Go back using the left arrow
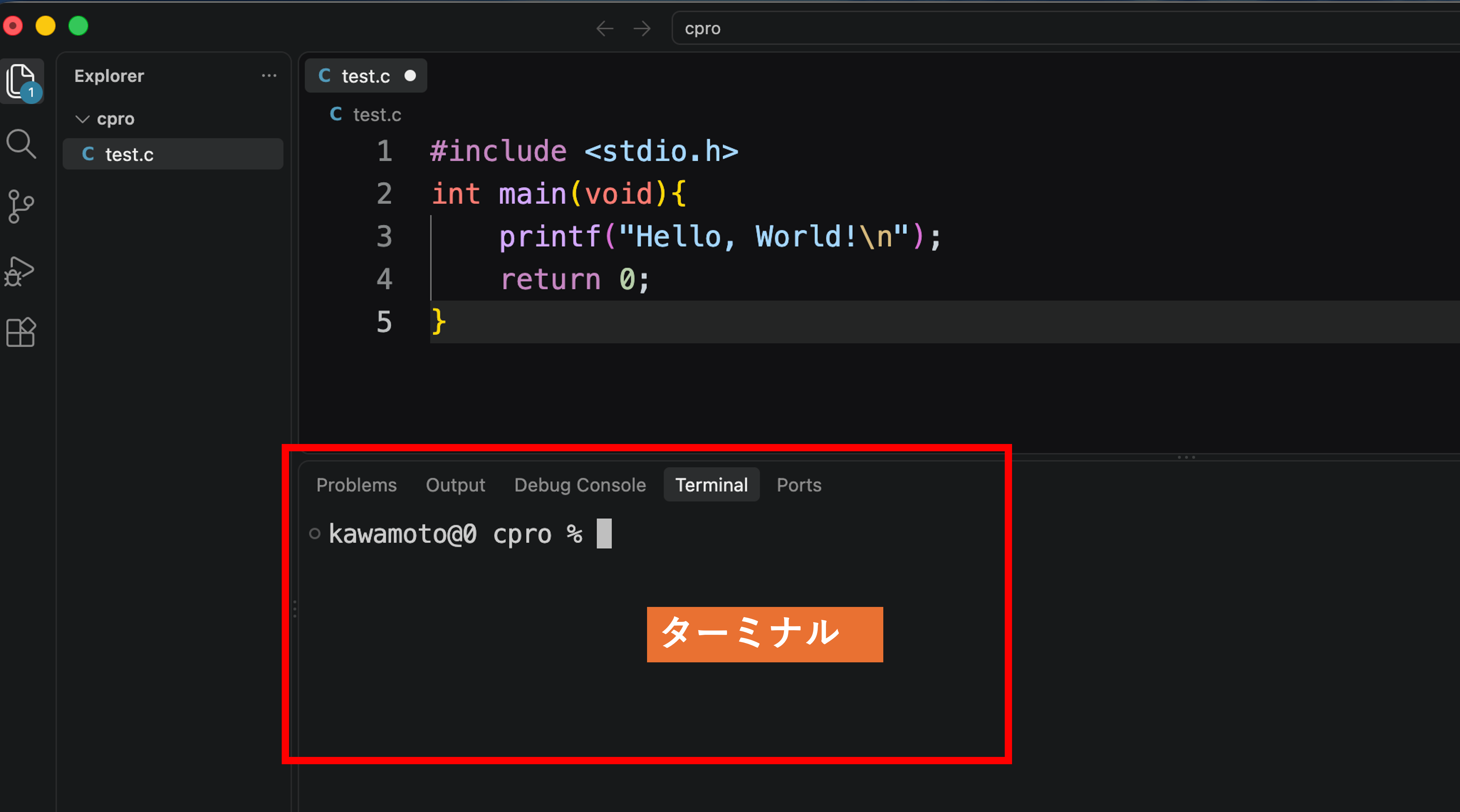1460x812 pixels. point(605,28)
